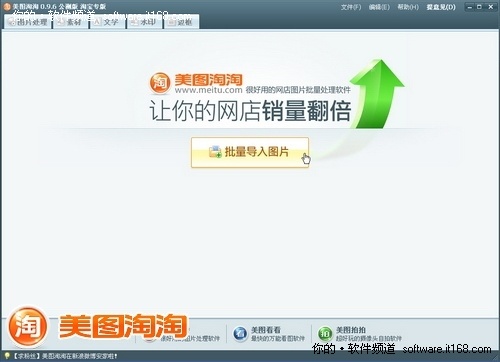Image resolution: width=500 pixels, height=362 pixels.
Task: Maximize the 美图淘淘 window
Action: (x=479, y=7)
